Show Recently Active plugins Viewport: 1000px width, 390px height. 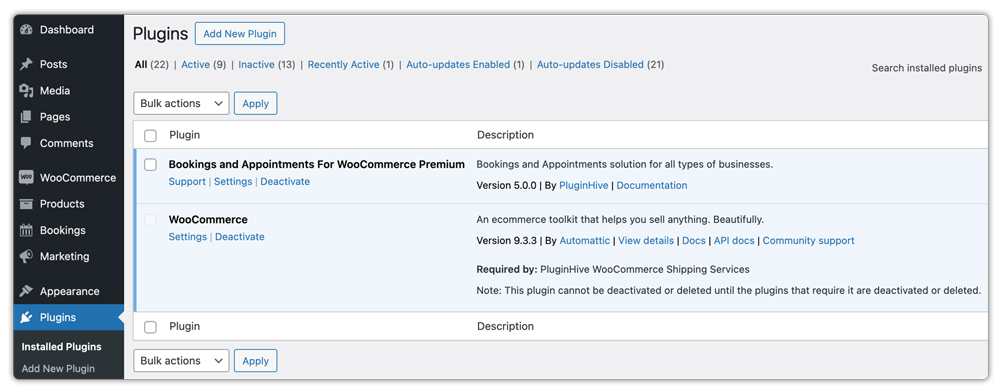tap(344, 65)
